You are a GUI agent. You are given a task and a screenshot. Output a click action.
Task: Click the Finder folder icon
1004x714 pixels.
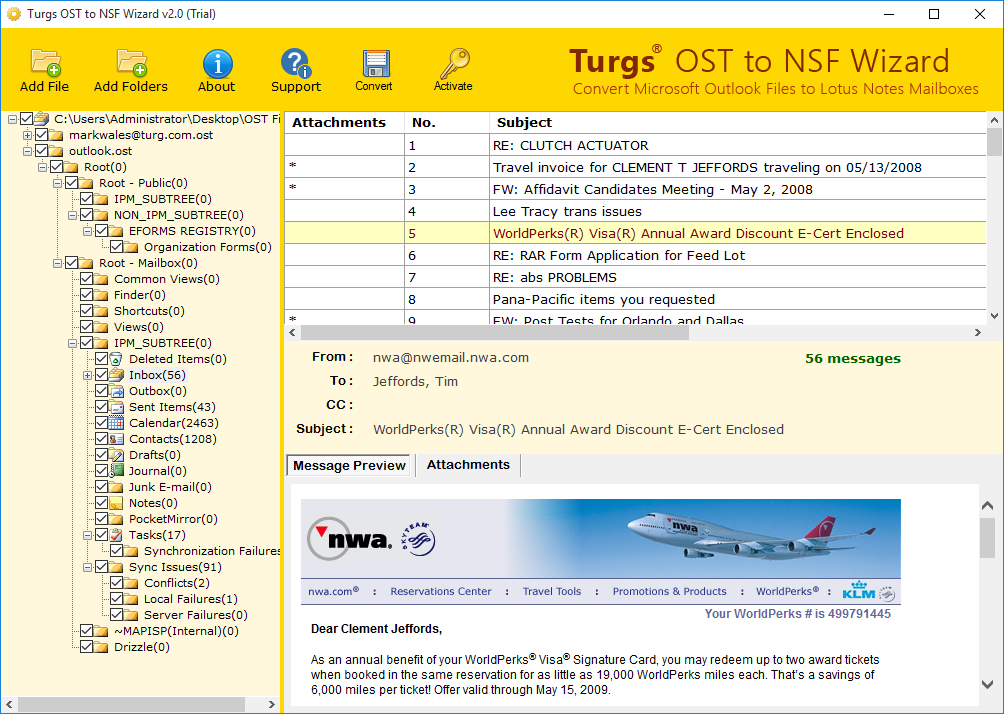click(x=101, y=295)
